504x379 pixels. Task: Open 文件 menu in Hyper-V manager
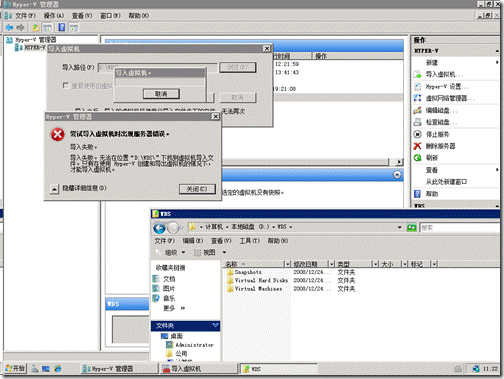pos(25,16)
